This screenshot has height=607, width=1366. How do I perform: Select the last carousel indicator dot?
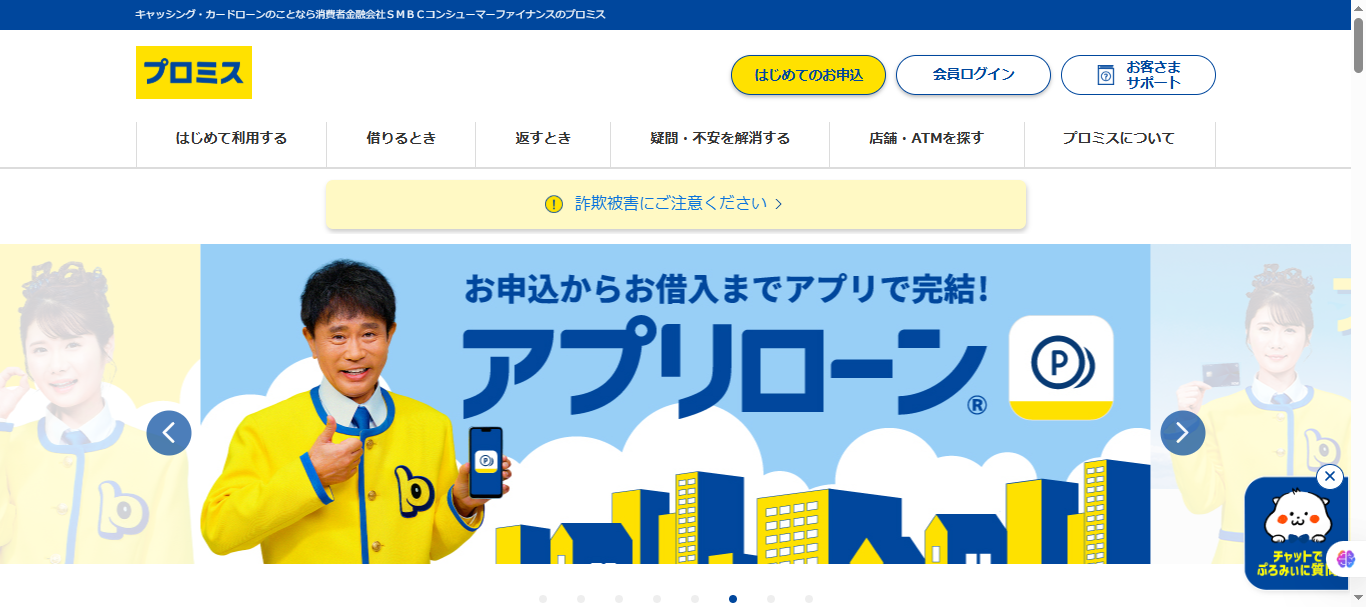point(809,599)
